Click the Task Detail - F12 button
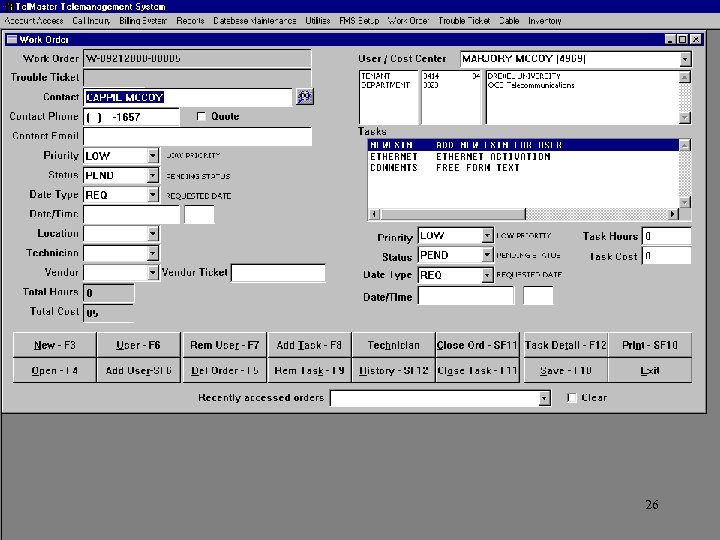720x540 pixels. click(x=566, y=345)
